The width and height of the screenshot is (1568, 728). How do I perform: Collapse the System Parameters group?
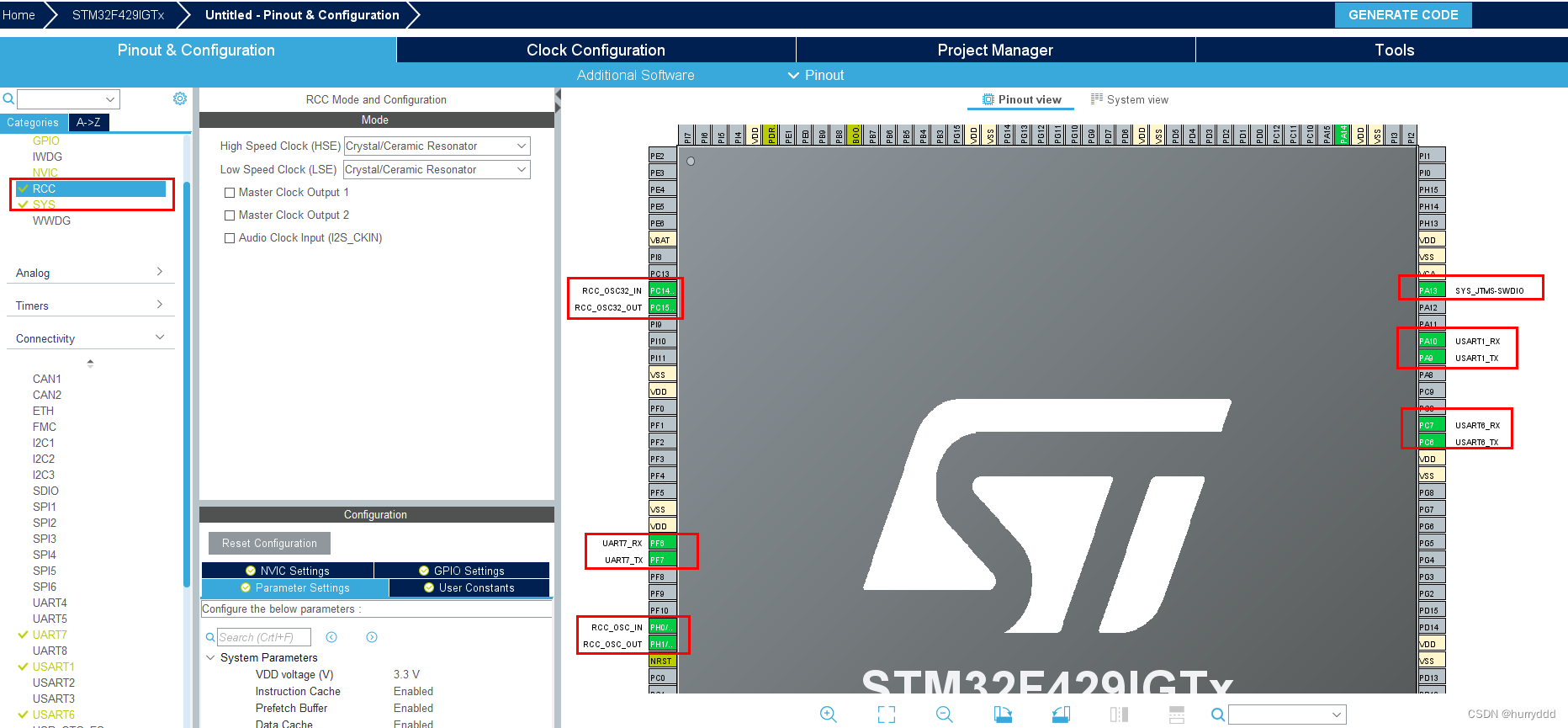pos(210,657)
